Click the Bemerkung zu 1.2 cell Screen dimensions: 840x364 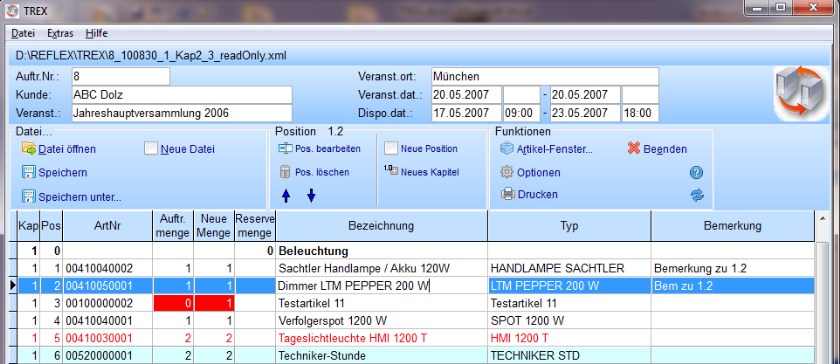(732, 269)
